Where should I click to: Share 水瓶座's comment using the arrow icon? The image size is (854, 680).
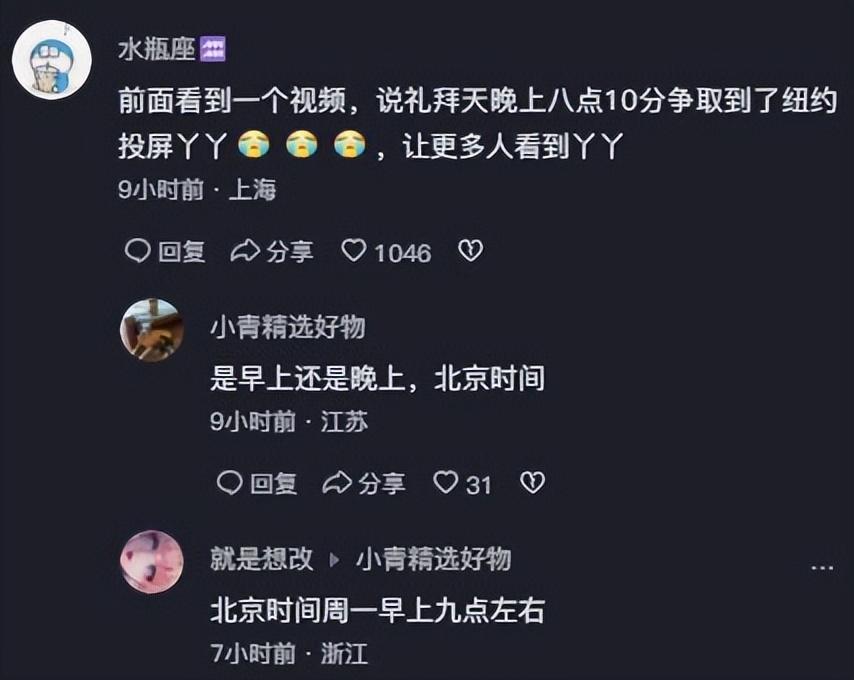[245, 251]
